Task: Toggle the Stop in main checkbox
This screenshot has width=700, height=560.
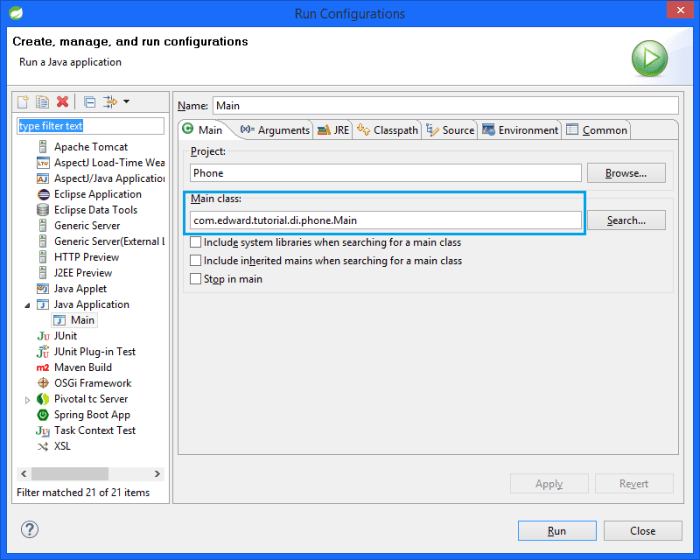Action: [196, 279]
